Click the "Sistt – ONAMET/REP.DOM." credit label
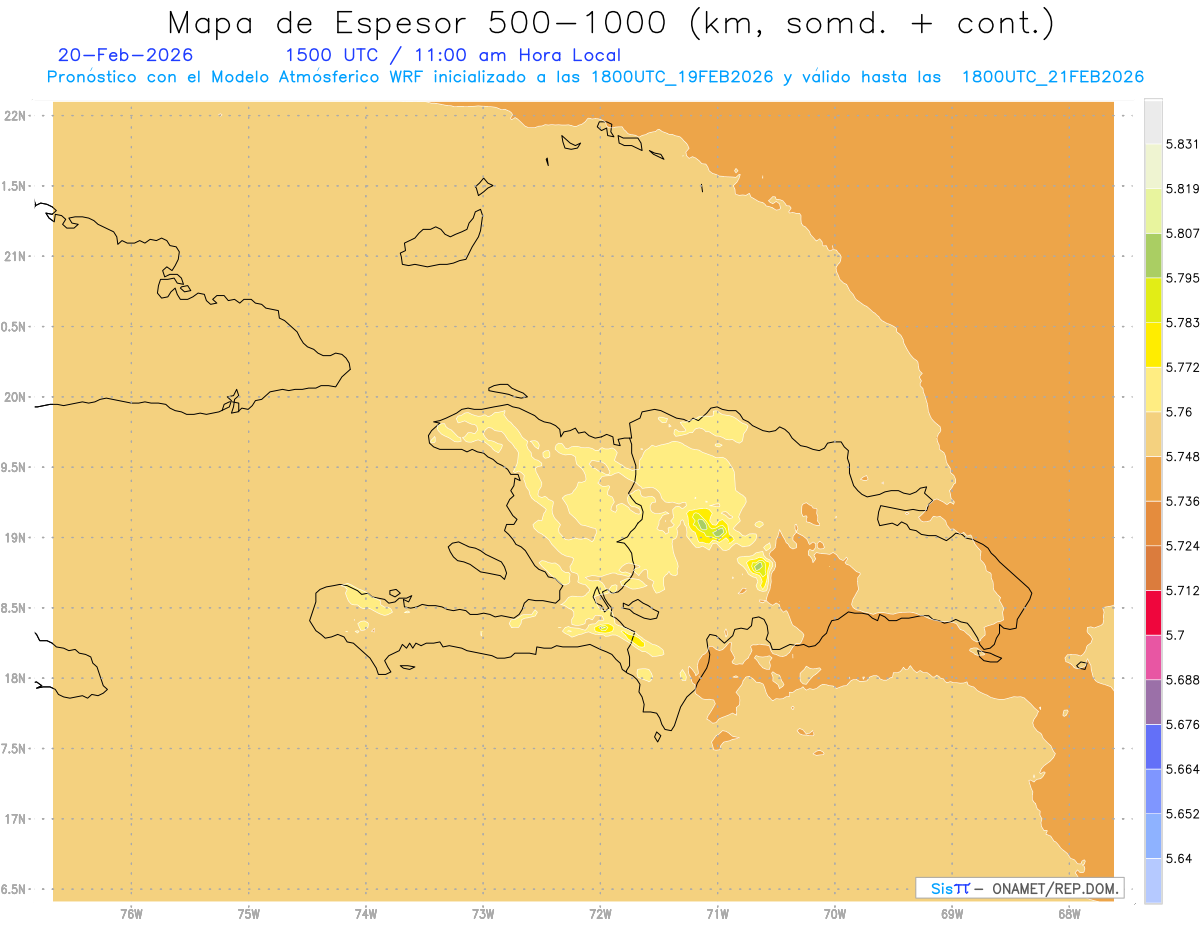 point(1020,888)
